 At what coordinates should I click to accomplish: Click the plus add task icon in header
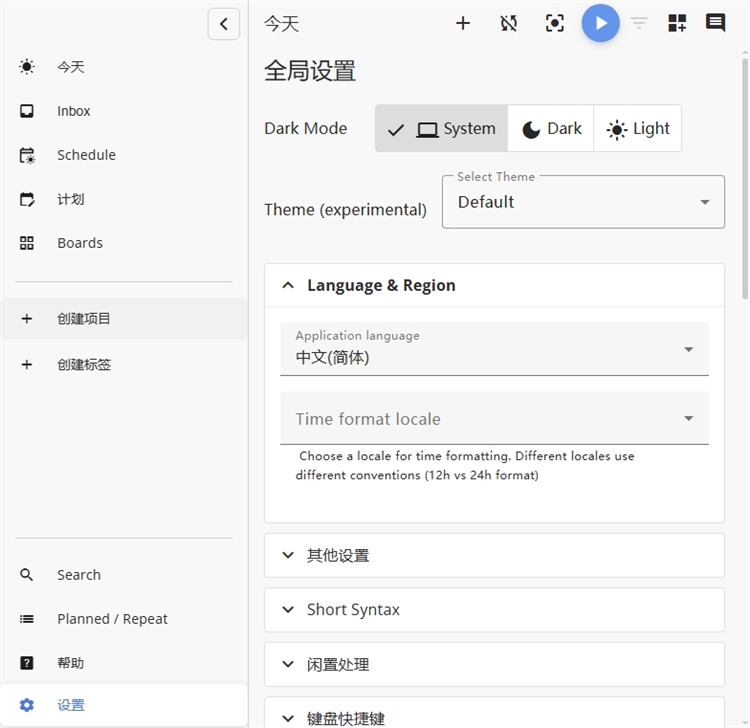(x=463, y=23)
